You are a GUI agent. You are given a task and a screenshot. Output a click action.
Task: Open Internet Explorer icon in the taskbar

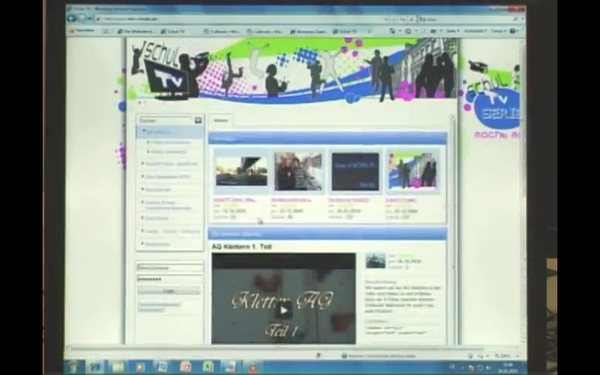(x=94, y=368)
